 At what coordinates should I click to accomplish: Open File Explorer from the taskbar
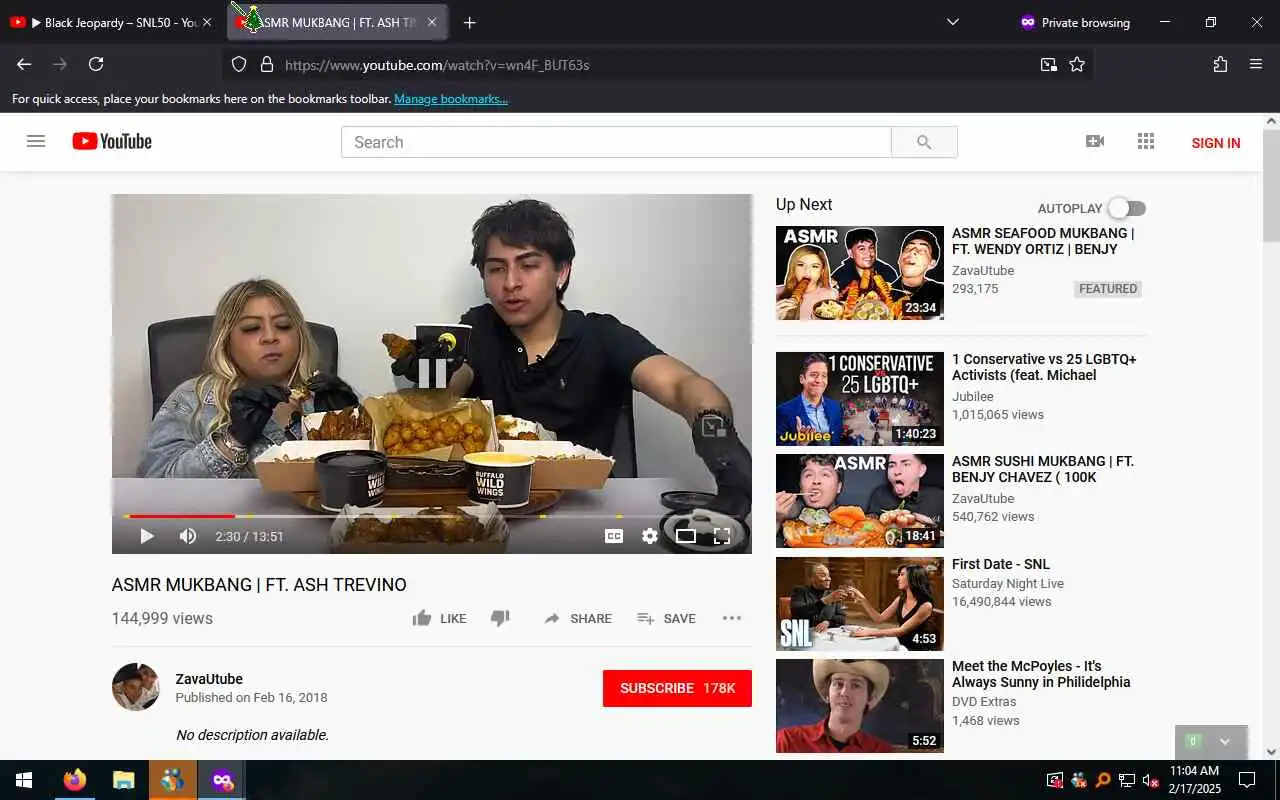(x=123, y=780)
